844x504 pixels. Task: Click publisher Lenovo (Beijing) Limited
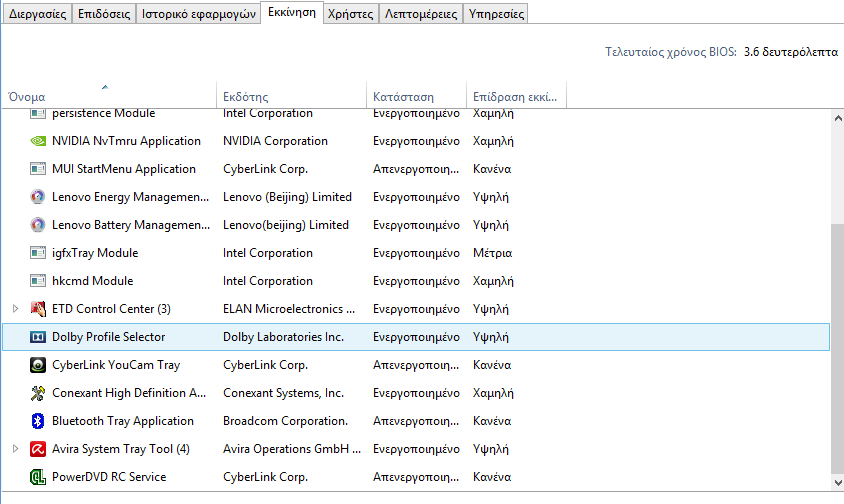pos(287,197)
